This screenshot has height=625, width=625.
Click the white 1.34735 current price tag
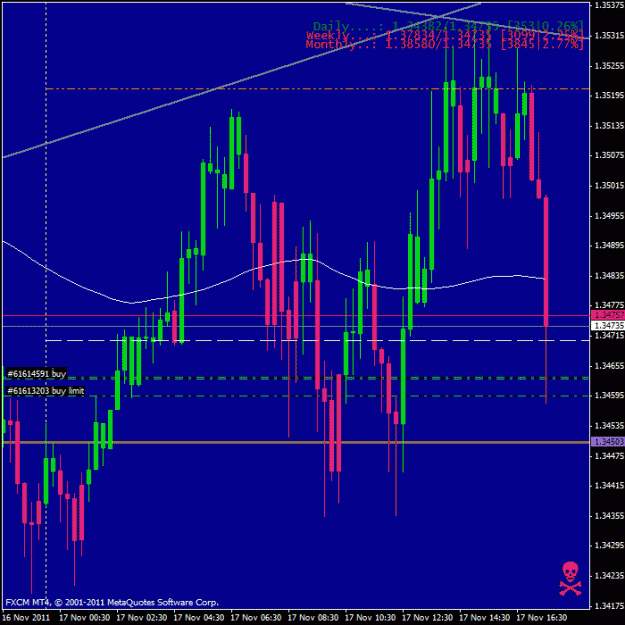coord(608,326)
